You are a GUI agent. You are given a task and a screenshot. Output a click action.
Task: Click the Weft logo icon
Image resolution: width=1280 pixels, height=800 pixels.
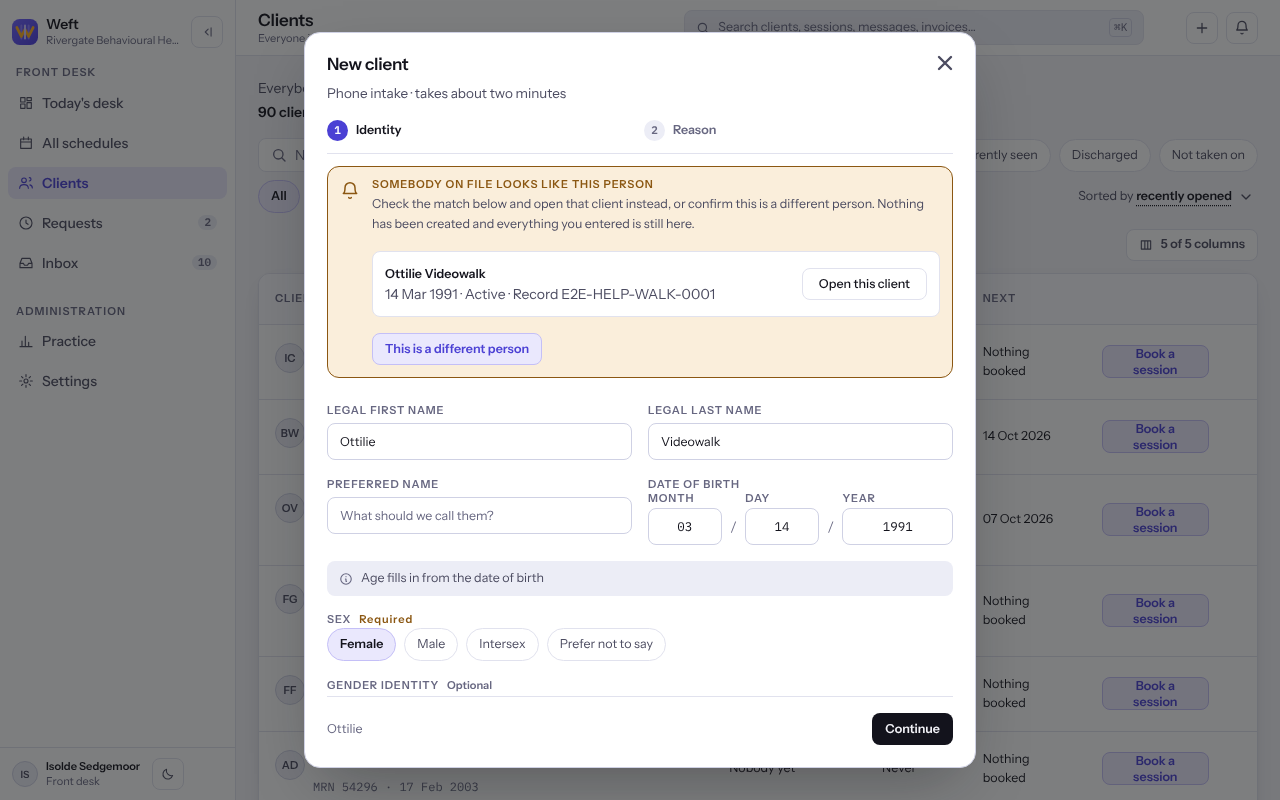pyautogui.click(x=25, y=32)
